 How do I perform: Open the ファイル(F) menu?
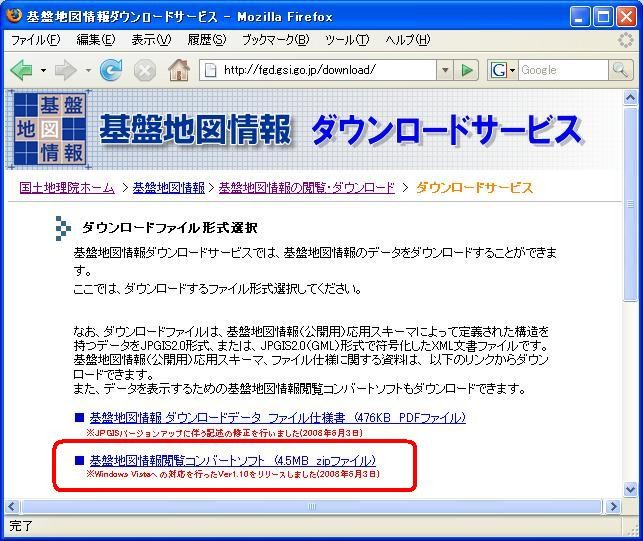pos(36,40)
